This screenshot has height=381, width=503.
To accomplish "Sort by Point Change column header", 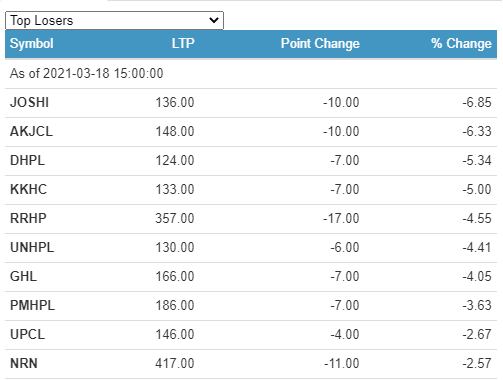I will (x=320, y=44).
